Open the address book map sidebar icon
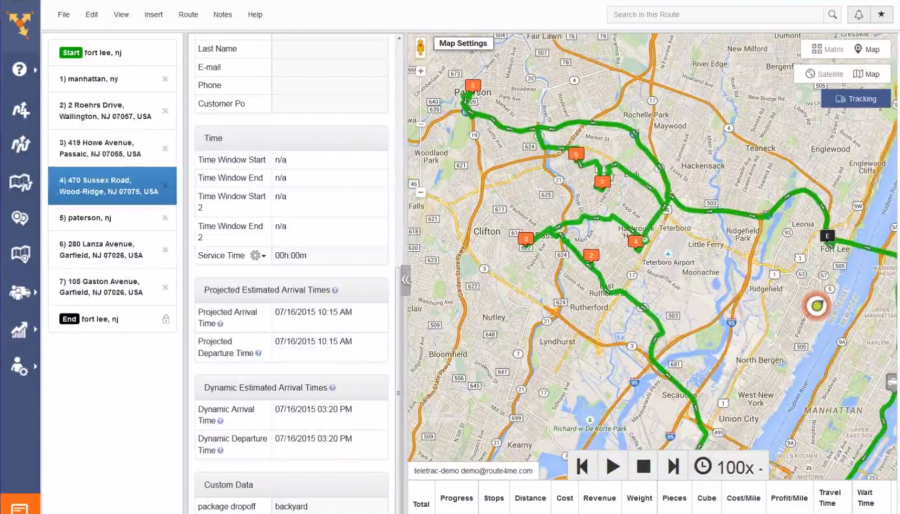Viewport: 900px width, 514px height. click(20, 254)
